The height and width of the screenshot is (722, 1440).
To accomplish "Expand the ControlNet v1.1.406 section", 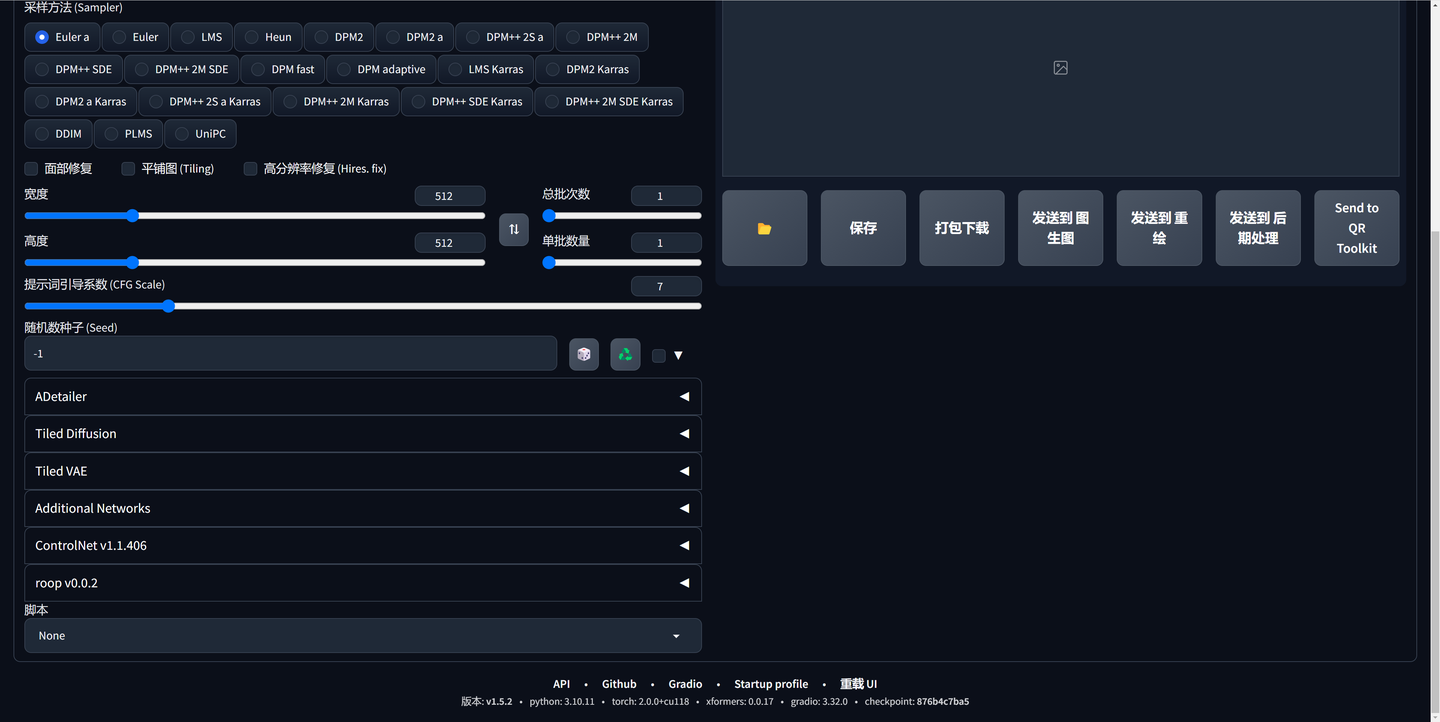I will [363, 546].
